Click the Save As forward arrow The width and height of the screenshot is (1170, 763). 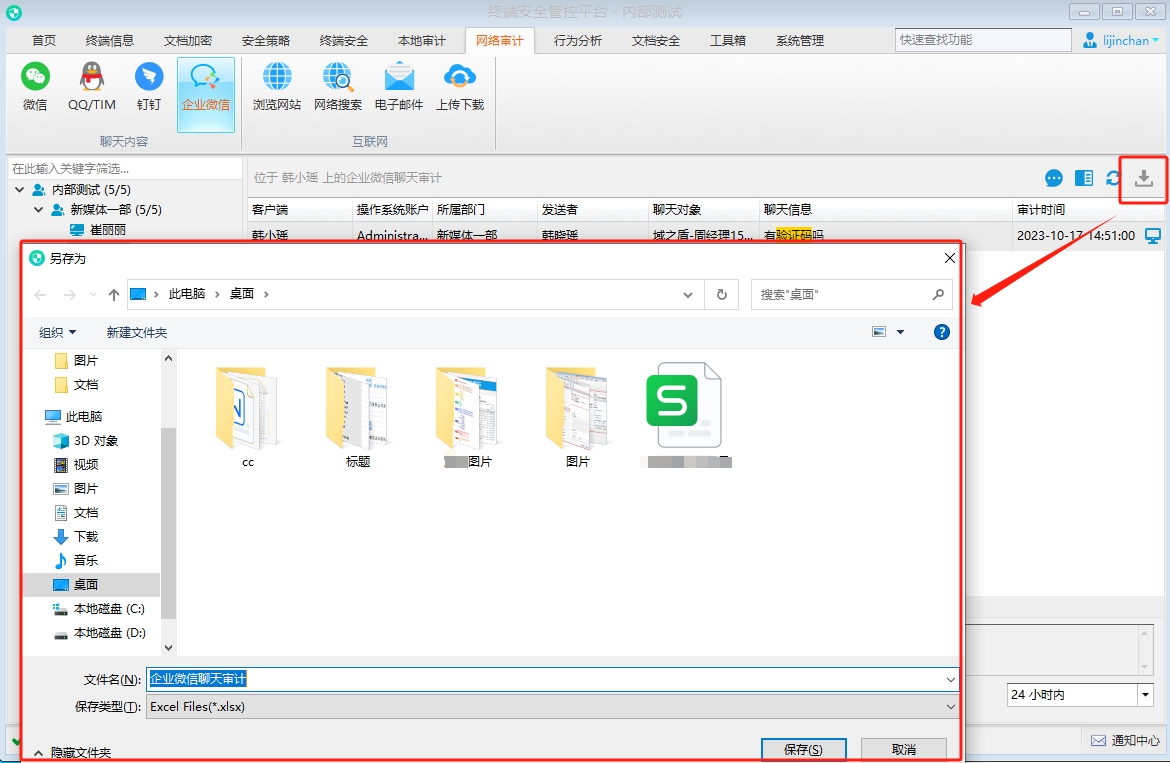pos(69,295)
